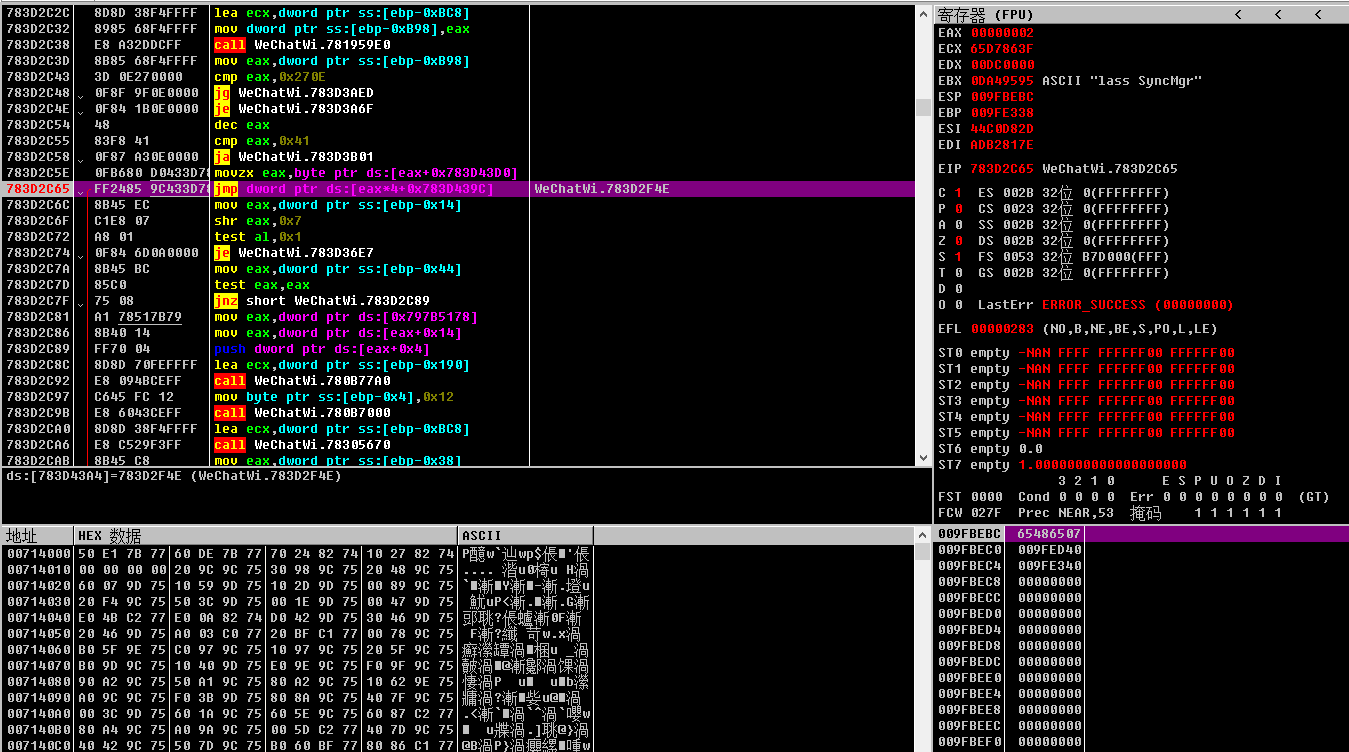Click the stack value 009FE340

coord(1049,566)
